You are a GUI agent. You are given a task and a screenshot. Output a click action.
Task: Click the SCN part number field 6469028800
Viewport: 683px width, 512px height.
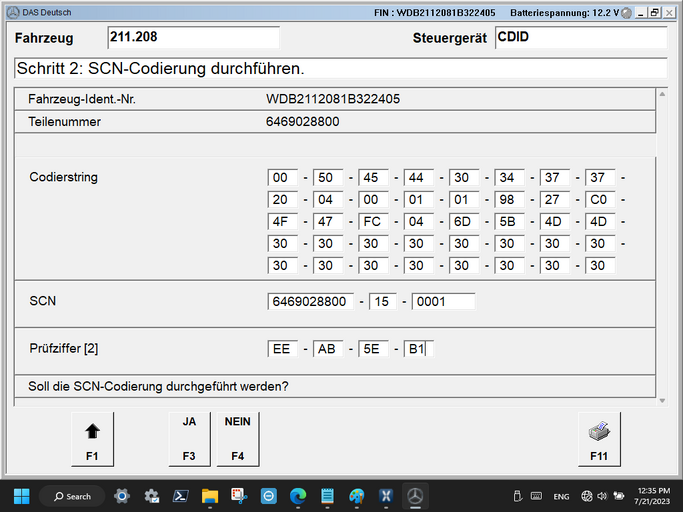click(311, 302)
